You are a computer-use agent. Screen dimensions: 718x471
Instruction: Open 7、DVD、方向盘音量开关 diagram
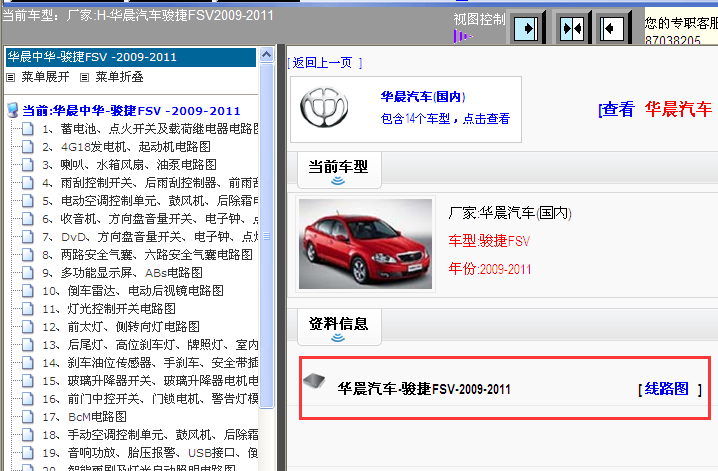click(150, 236)
